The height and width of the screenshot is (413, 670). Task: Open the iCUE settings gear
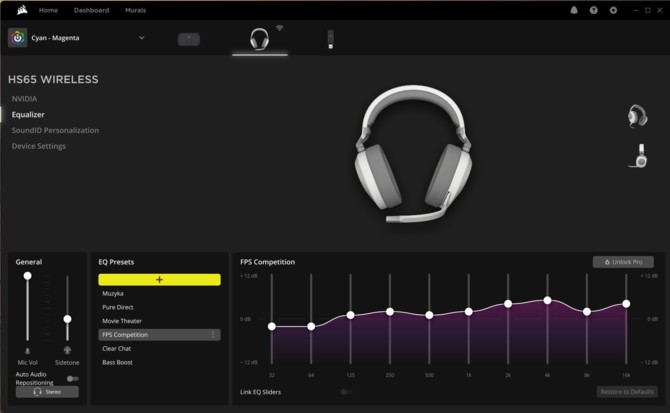pyautogui.click(x=613, y=10)
